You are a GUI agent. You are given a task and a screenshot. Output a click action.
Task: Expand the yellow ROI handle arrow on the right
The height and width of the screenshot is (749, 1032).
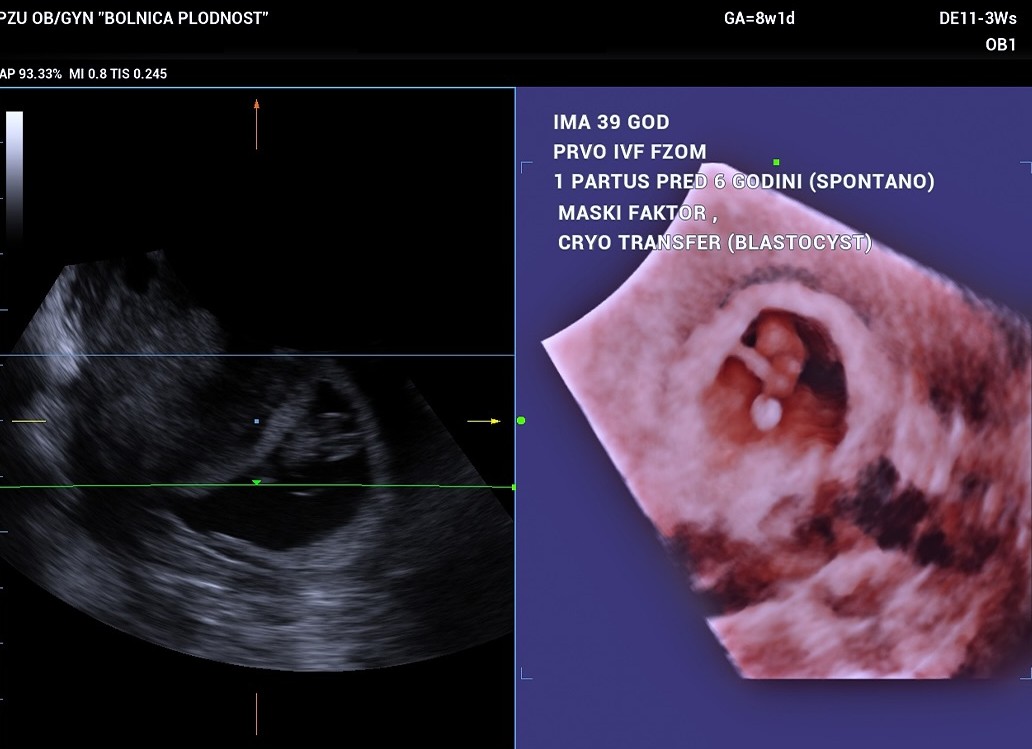[x=487, y=420]
